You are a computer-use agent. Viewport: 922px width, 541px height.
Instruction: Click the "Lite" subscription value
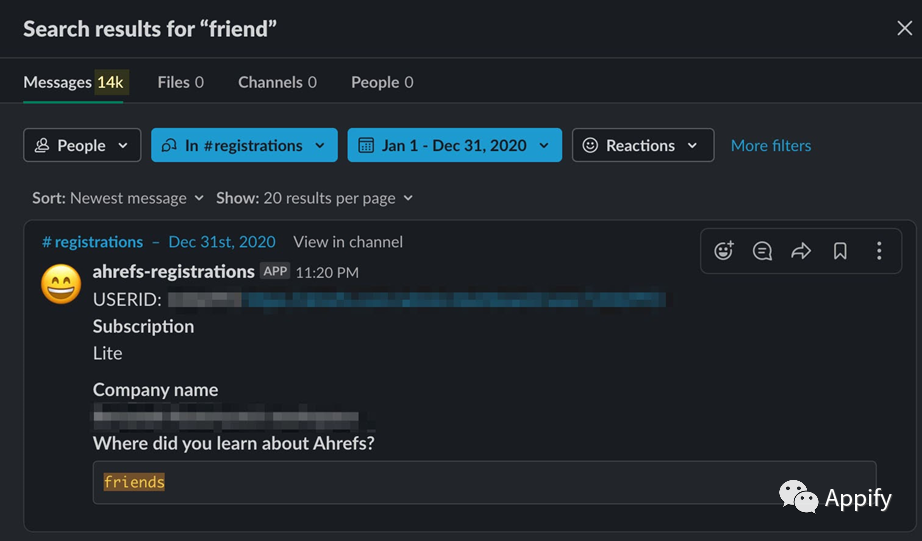click(x=108, y=353)
